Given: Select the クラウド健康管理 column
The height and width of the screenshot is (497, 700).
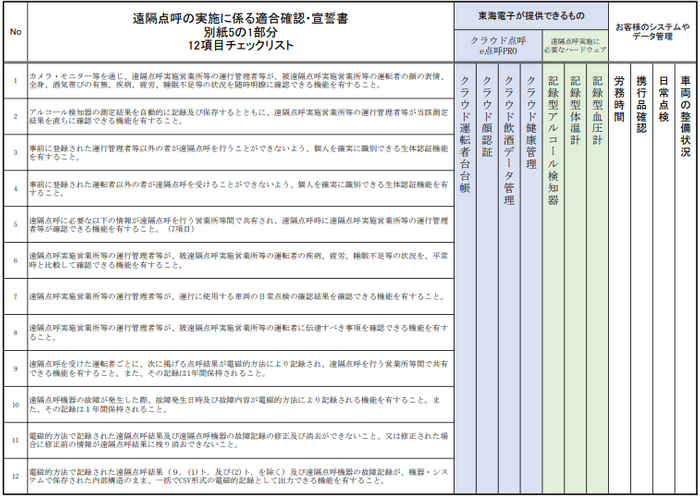Looking at the screenshot, I should (531, 278).
